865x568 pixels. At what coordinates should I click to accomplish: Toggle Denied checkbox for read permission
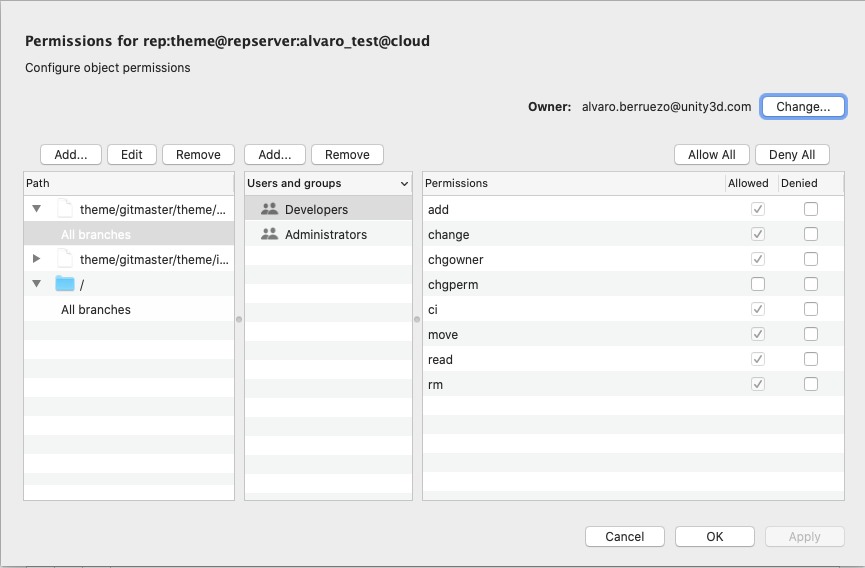coord(811,359)
